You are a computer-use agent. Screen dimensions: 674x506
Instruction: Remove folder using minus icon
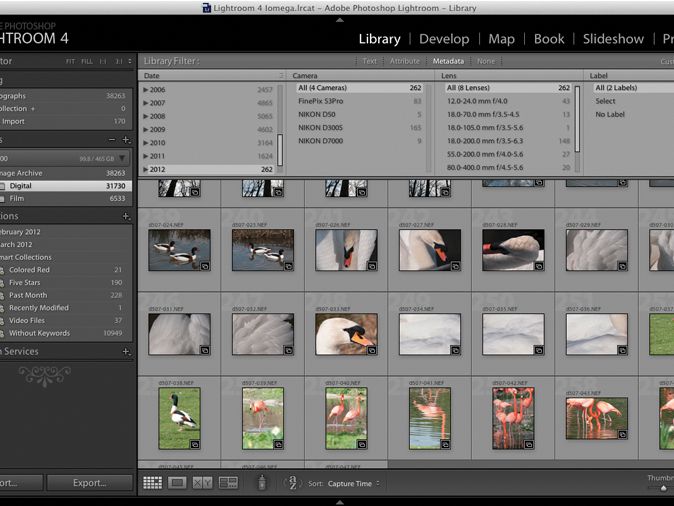(112, 140)
